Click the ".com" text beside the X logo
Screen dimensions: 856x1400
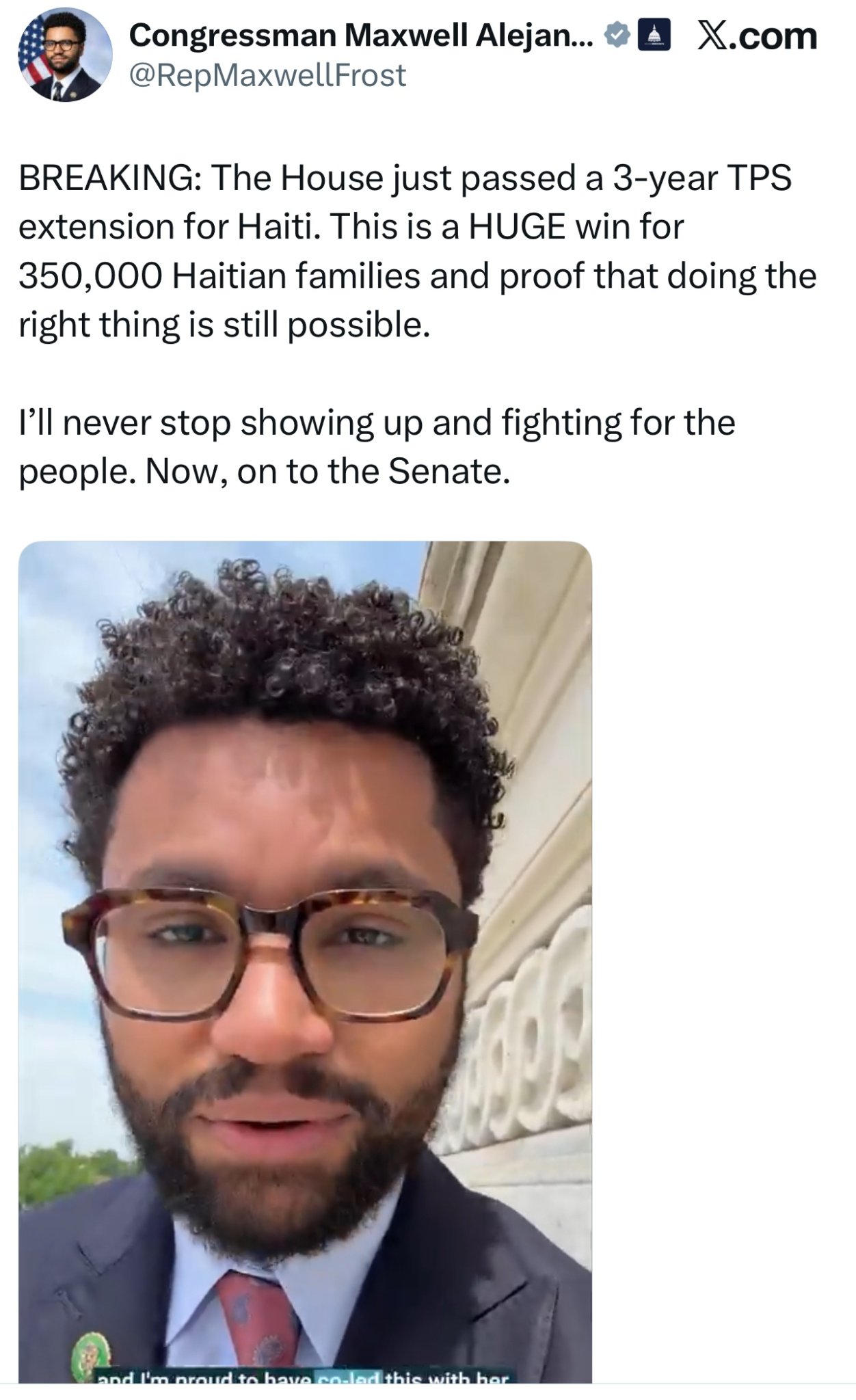coord(774,36)
